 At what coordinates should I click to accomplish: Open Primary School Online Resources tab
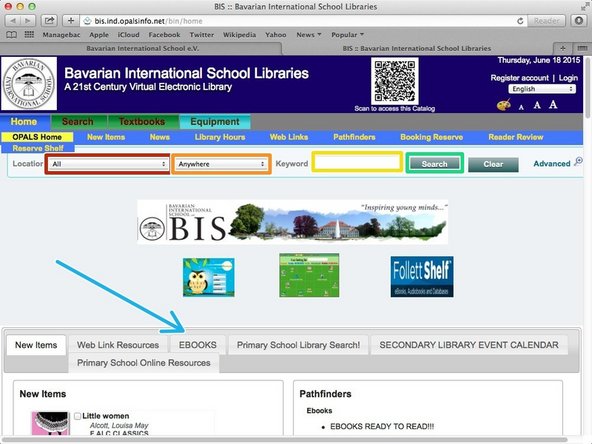click(144, 363)
